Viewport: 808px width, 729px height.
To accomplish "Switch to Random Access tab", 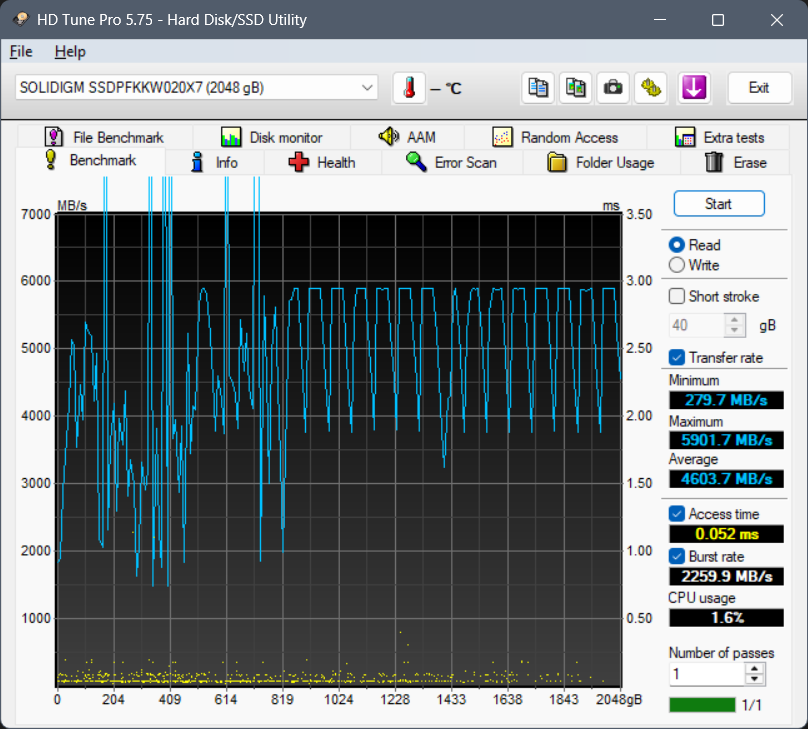I will coord(555,138).
